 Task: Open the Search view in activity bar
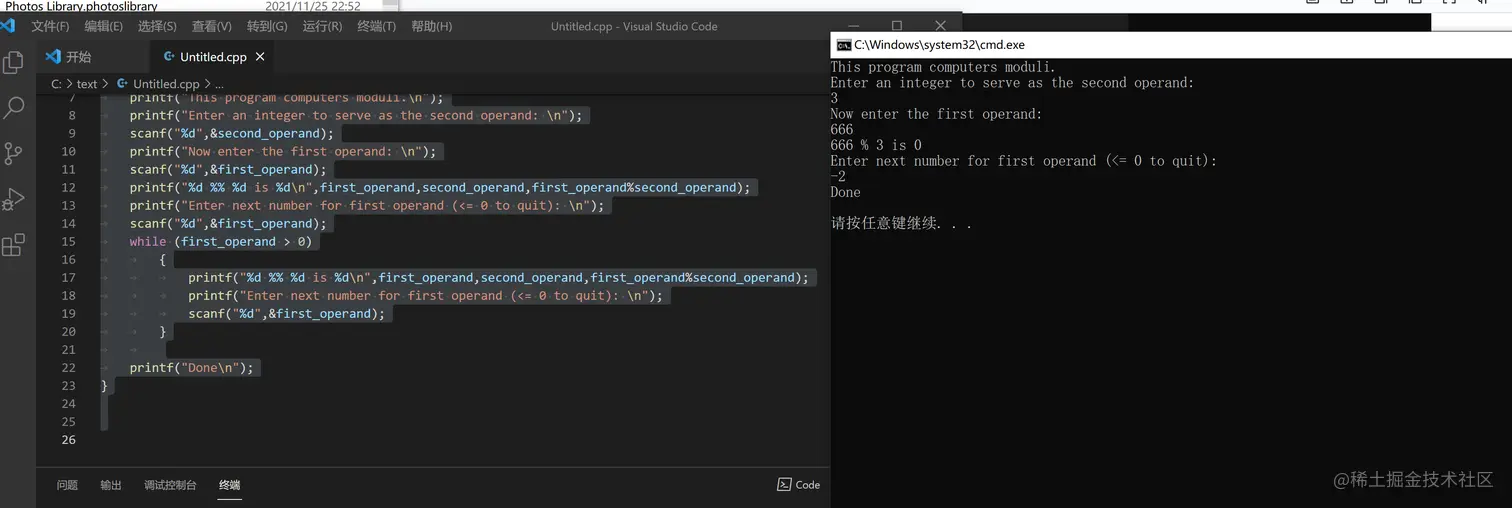click(14, 107)
